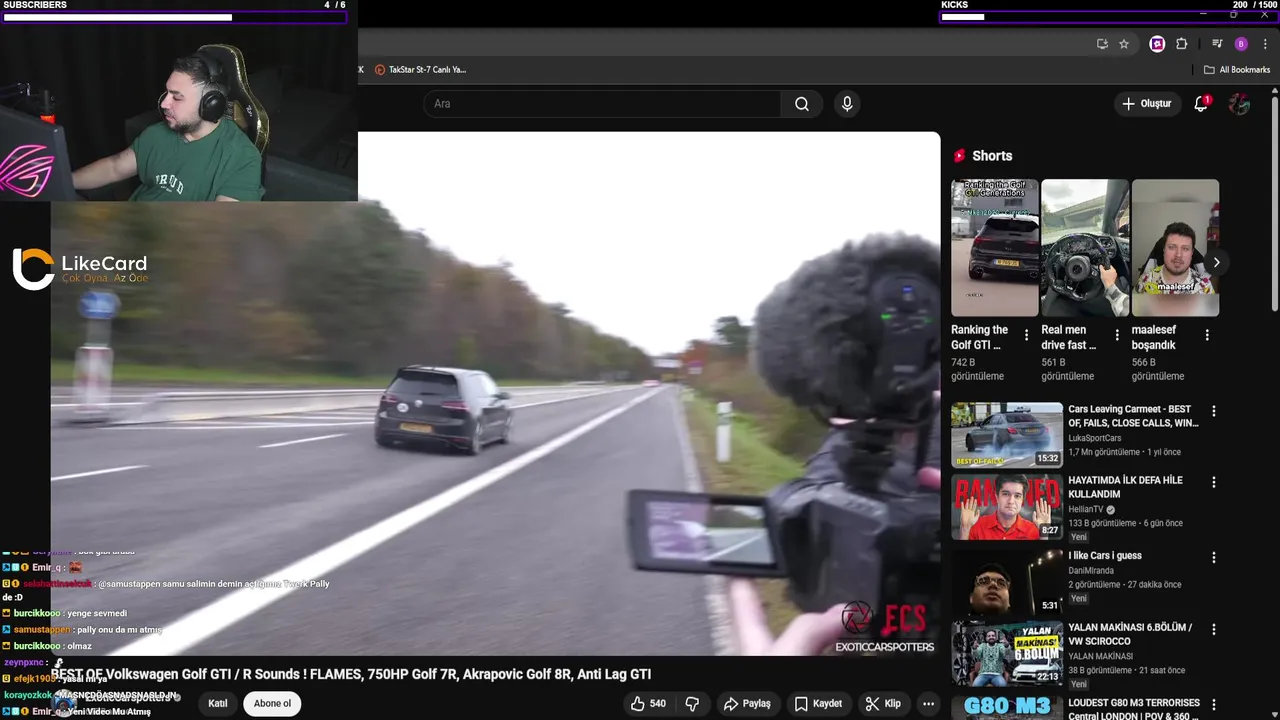The height and width of the screenshot is (720, 1280).
Task: Open TakStar St-7 Canlı Ya... bookmark
Action: click(420, 70)
